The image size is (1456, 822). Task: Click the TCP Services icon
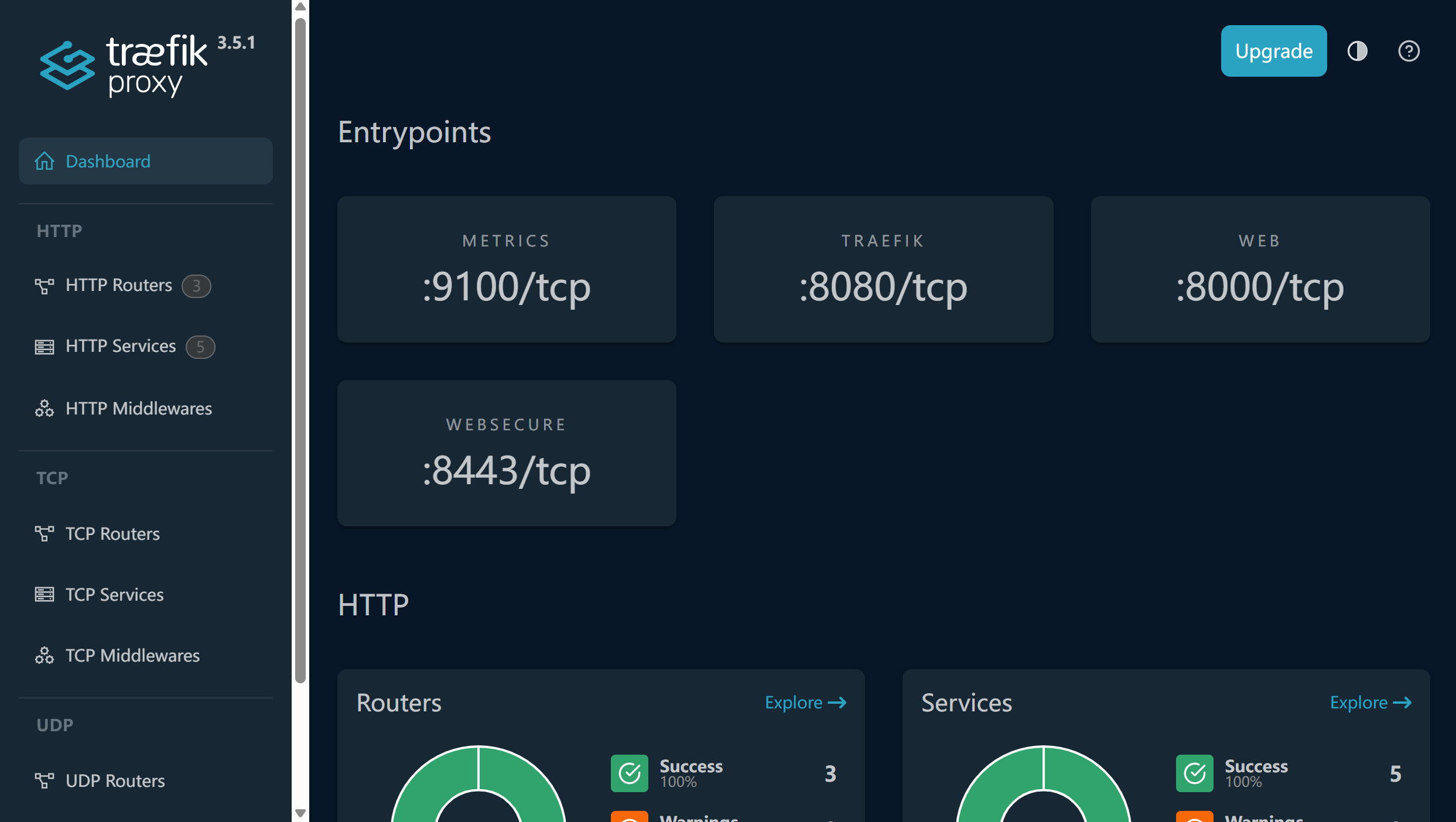pyautogui.click(x=45, y=594)
